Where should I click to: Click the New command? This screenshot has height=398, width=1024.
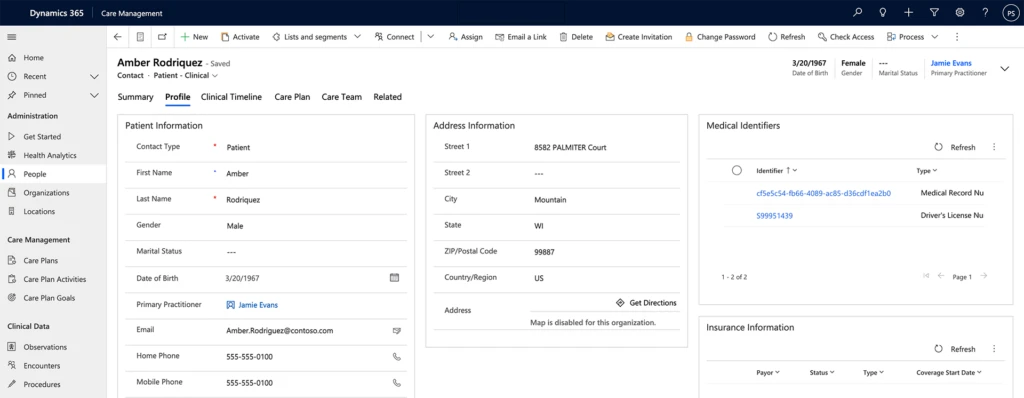pyautogui.click(x=194, y=37)
